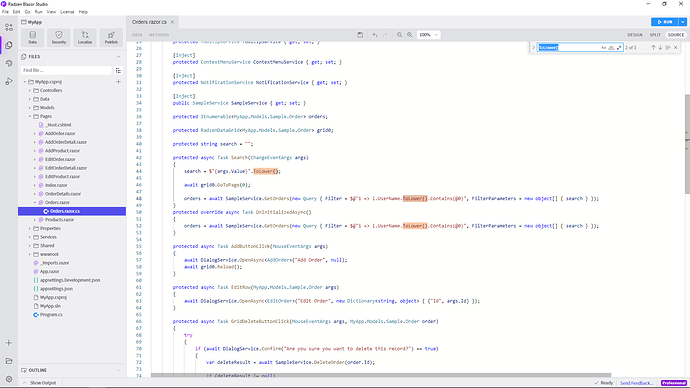690x388 pixels.
Task: Click the Find file search field
Action: tap(66, 70)
